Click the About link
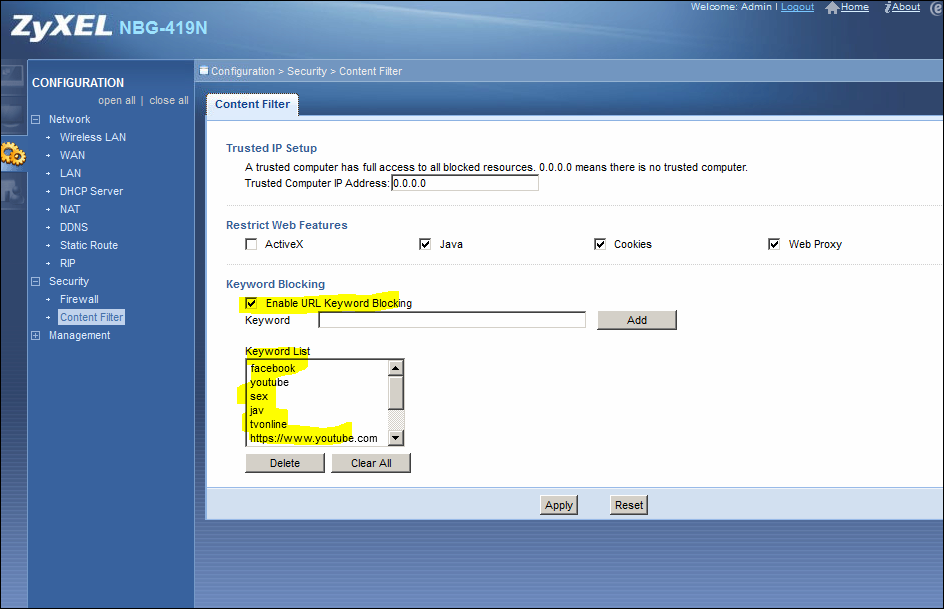Viewport: 944px width, 609px height. click(x=905, y=7)
